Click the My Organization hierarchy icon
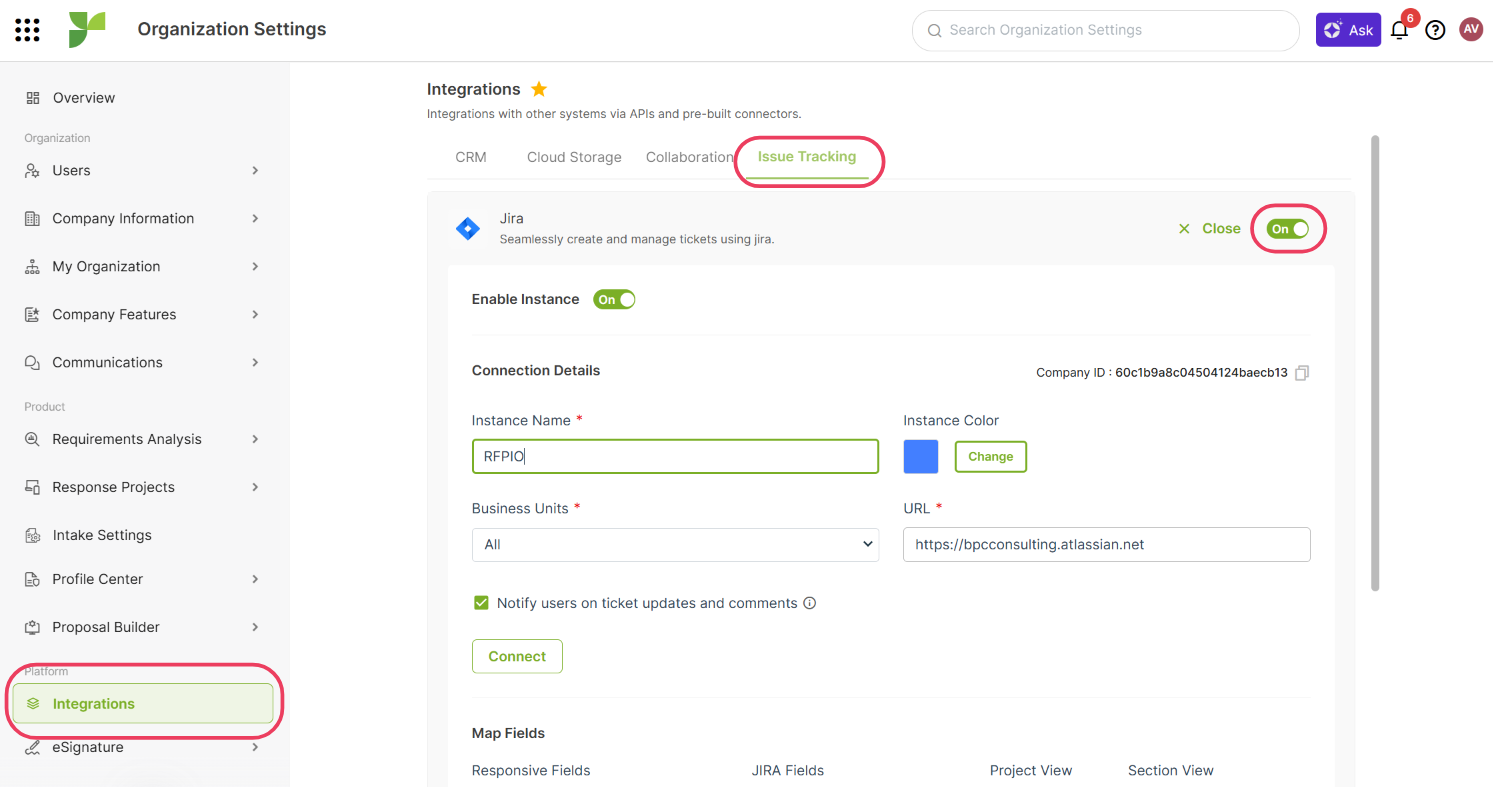Screen dimensions: 1493x787 (32, 267)
